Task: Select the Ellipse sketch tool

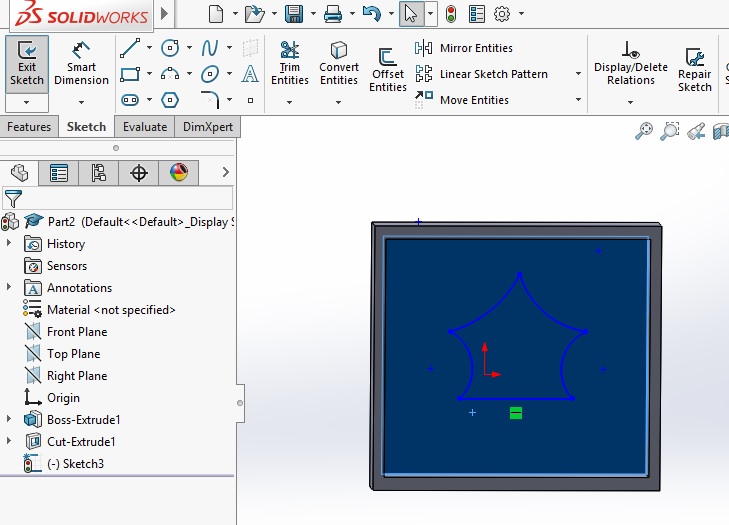Action: pyautogui.click(x=210, y=74)
